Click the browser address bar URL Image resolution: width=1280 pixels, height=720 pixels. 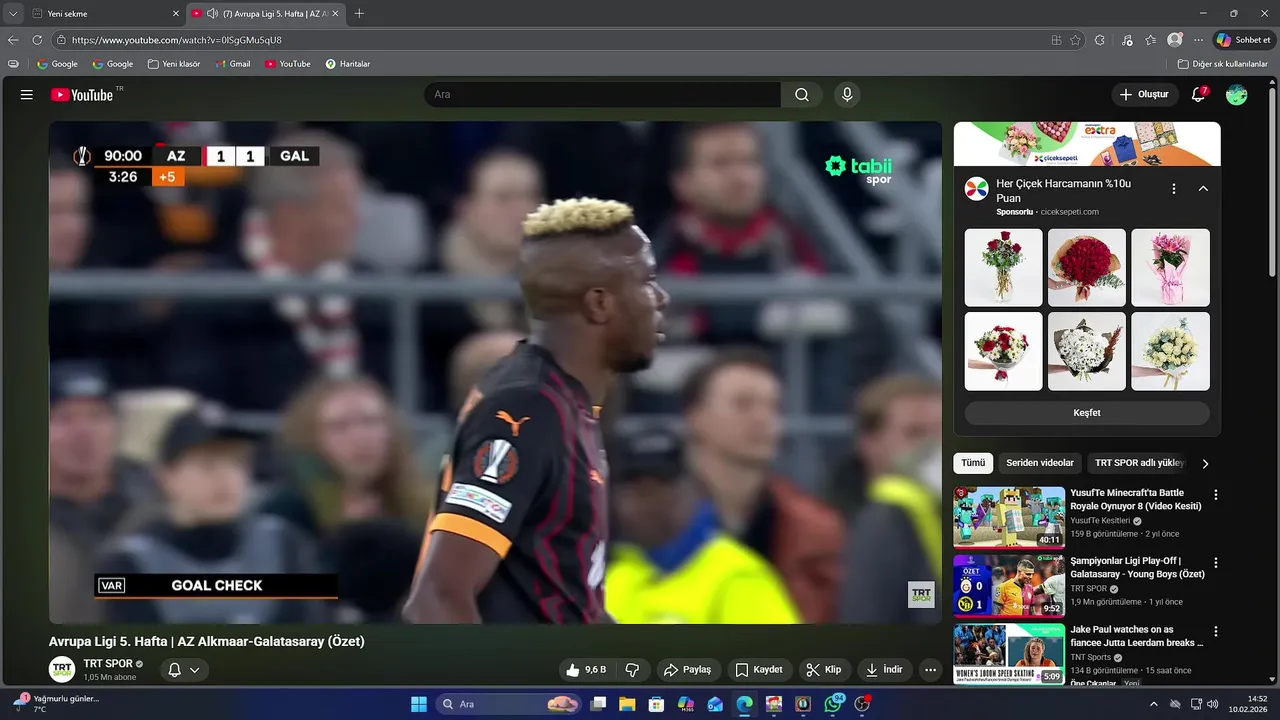(177, 40)
